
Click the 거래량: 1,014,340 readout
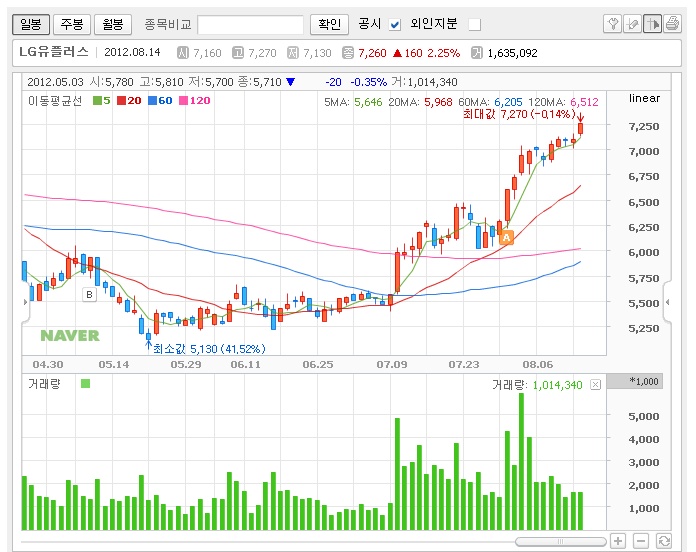coord(537,385)
